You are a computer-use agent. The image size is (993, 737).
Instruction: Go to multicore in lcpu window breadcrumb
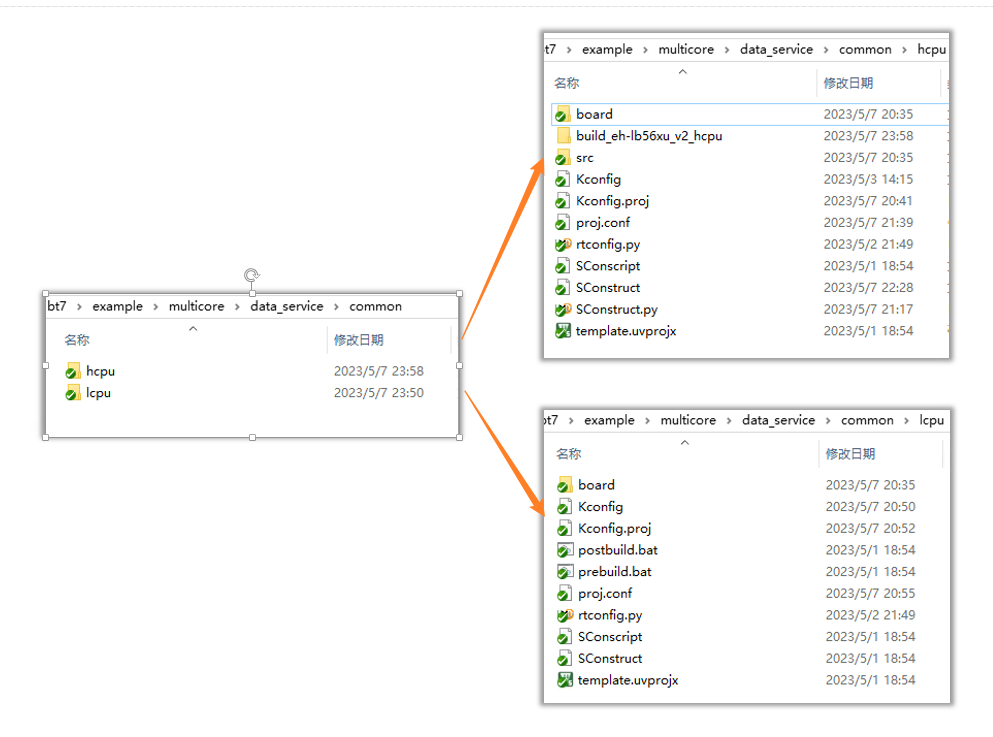(x=688, y=421)
